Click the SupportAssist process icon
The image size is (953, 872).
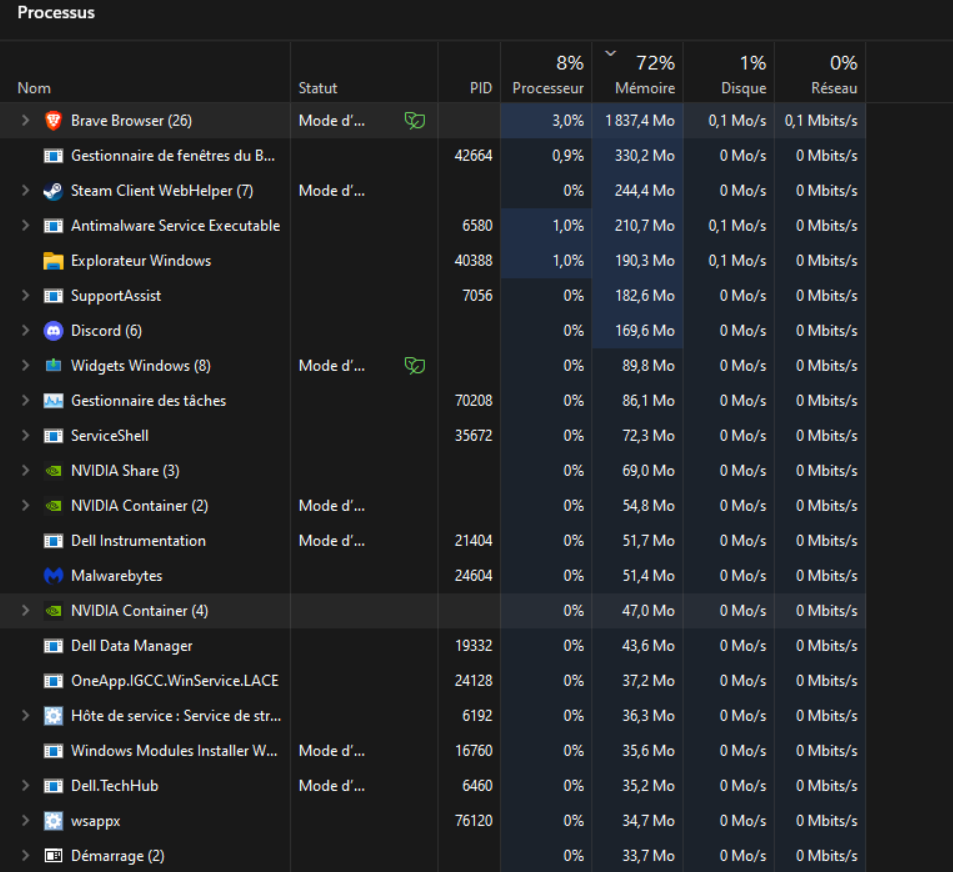[x=53, y=296]
